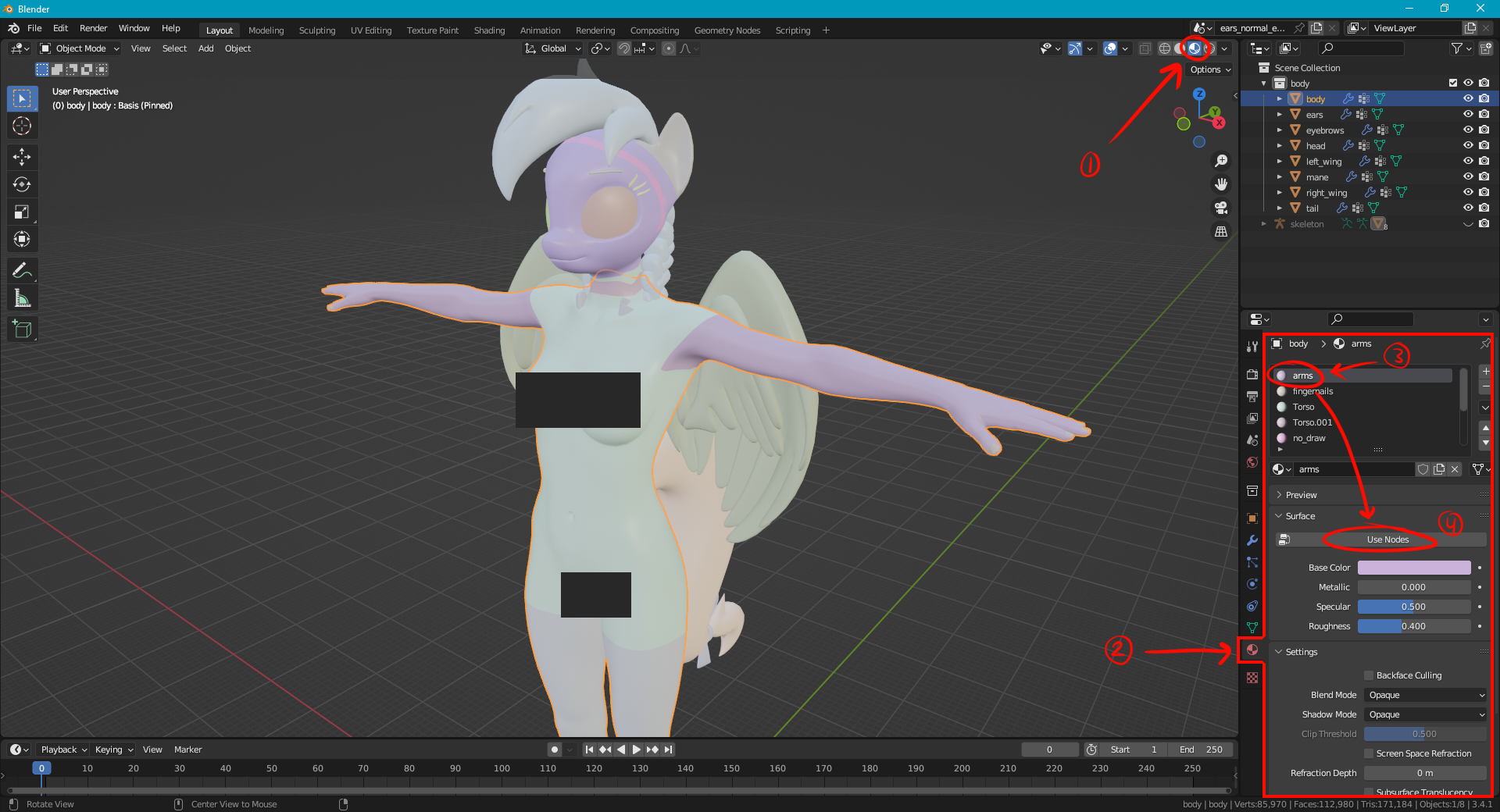Open the Keying popover
Viewport: 1500px width, 812px height.
[113, 750]
